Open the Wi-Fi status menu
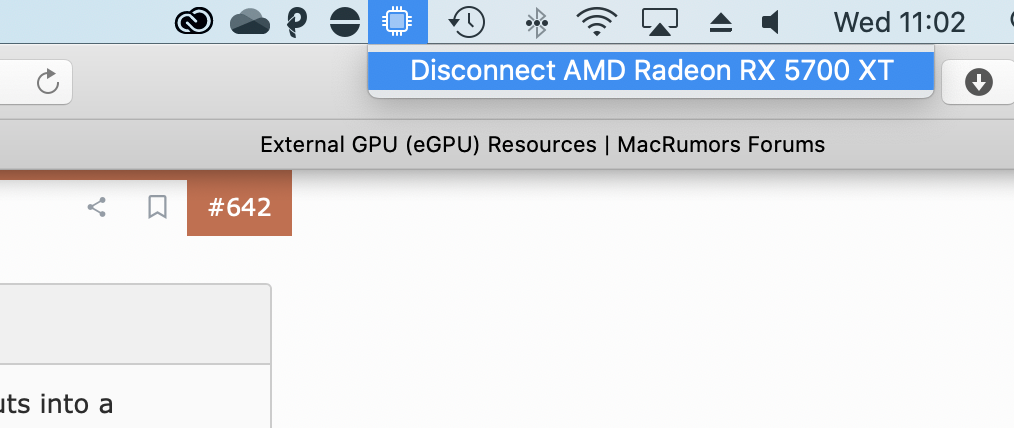This screenshot has height=428, width=1014. pos(597,21)
